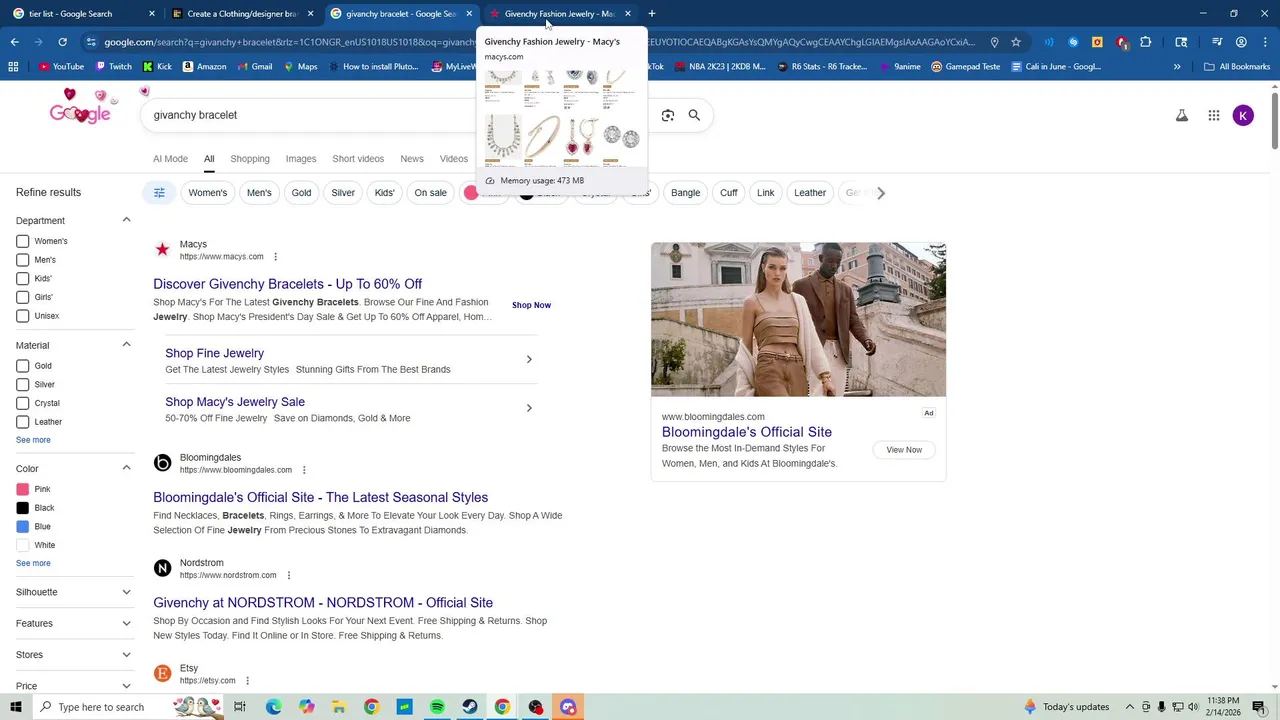Show more filter chips with right arrow

tap(880, 193)
